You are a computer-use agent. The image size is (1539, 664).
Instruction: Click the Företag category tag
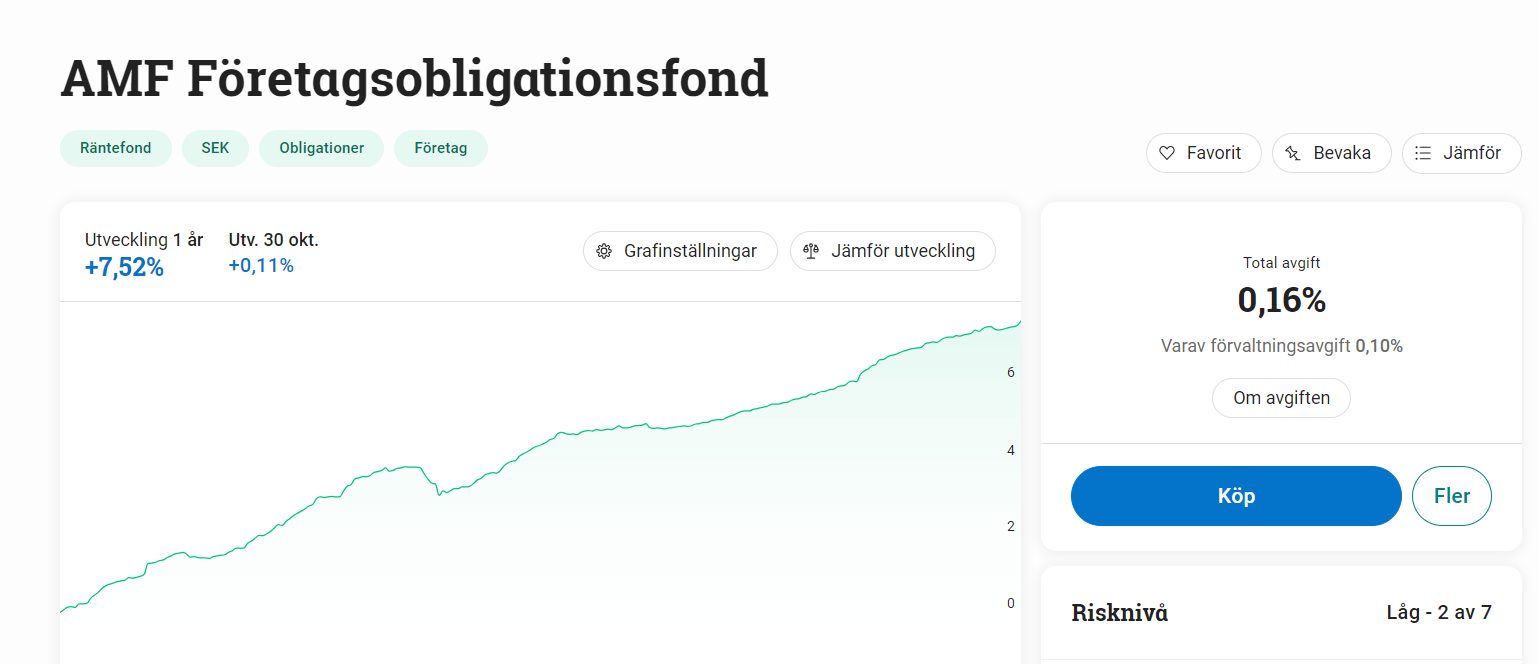(x=441, y=148)
